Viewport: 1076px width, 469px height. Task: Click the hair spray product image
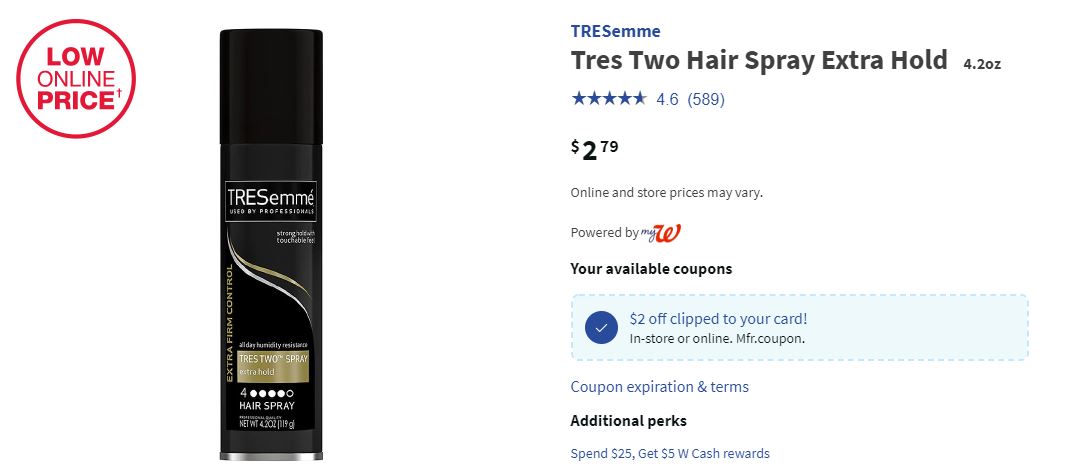pyautogui.click(x=271, y=244)
